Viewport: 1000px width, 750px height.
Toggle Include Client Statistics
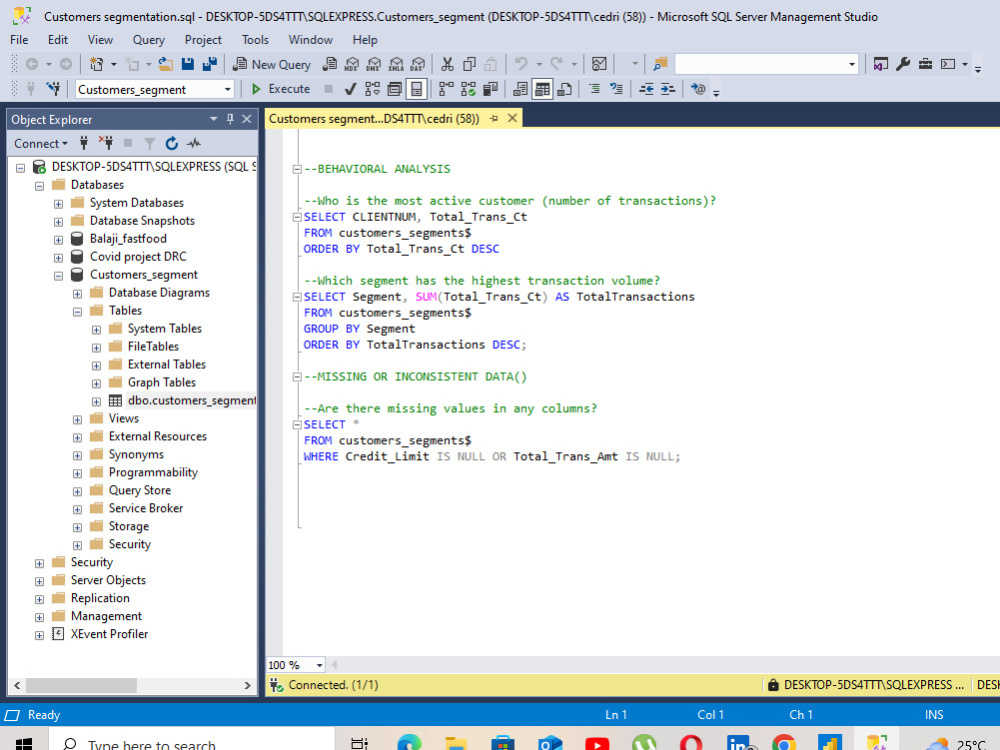[490, 89]
